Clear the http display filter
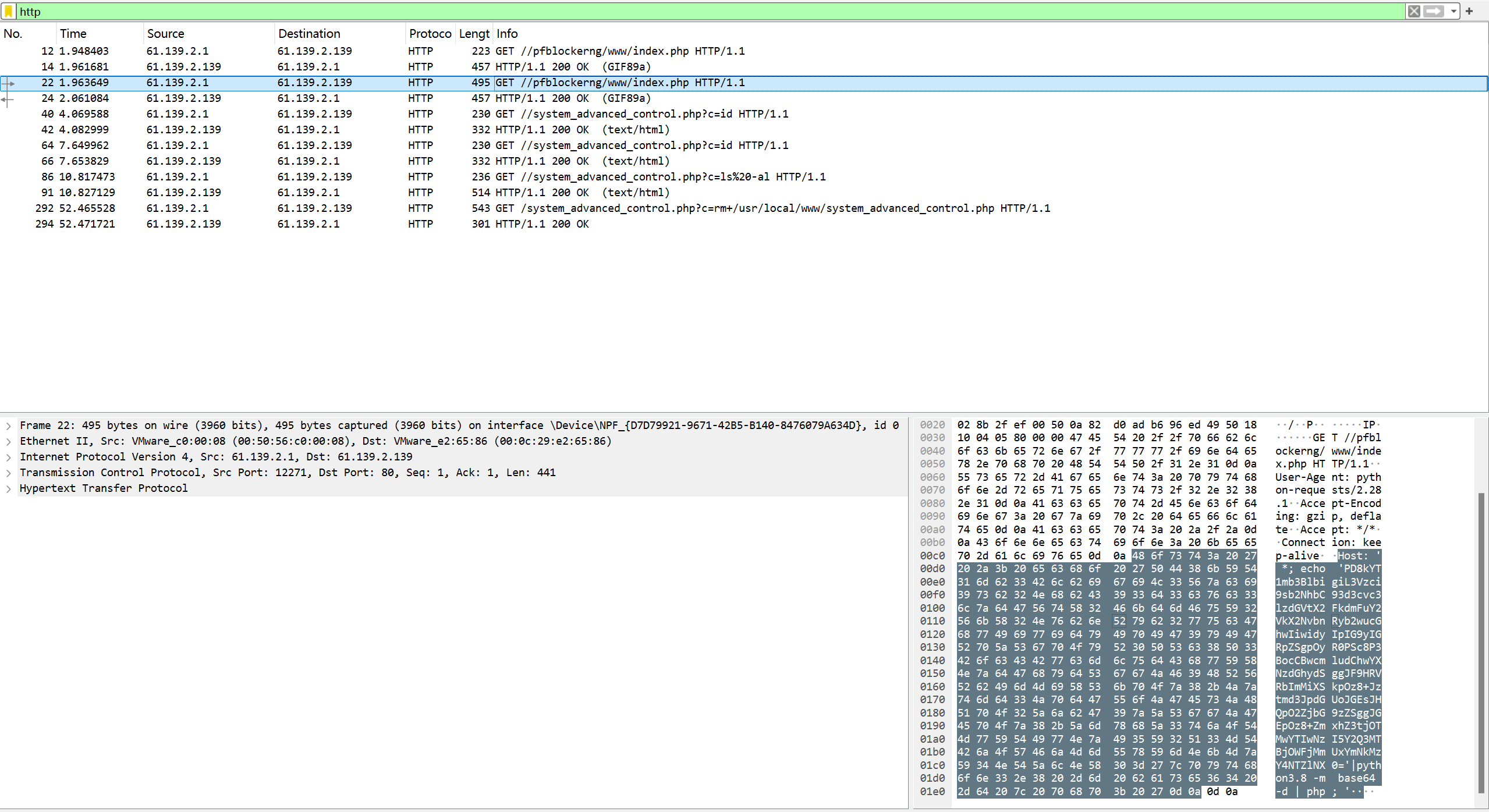This screenshot has width=1489, height=812. coord(1413,11)
